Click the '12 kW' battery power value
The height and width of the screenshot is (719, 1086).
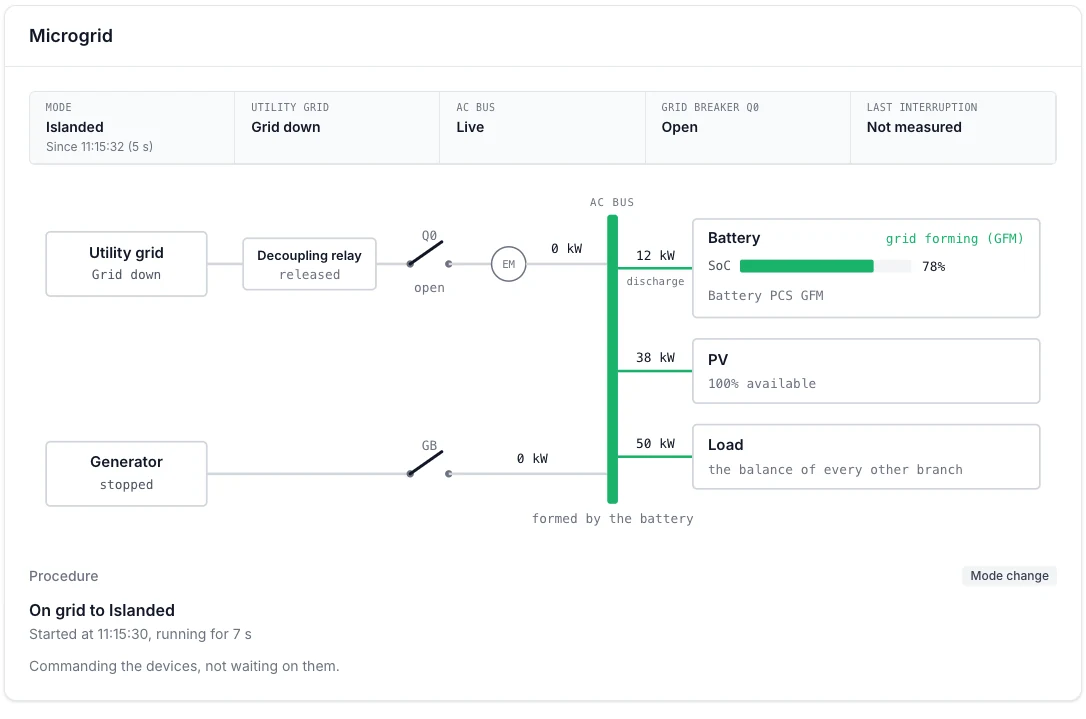point(655,256)
